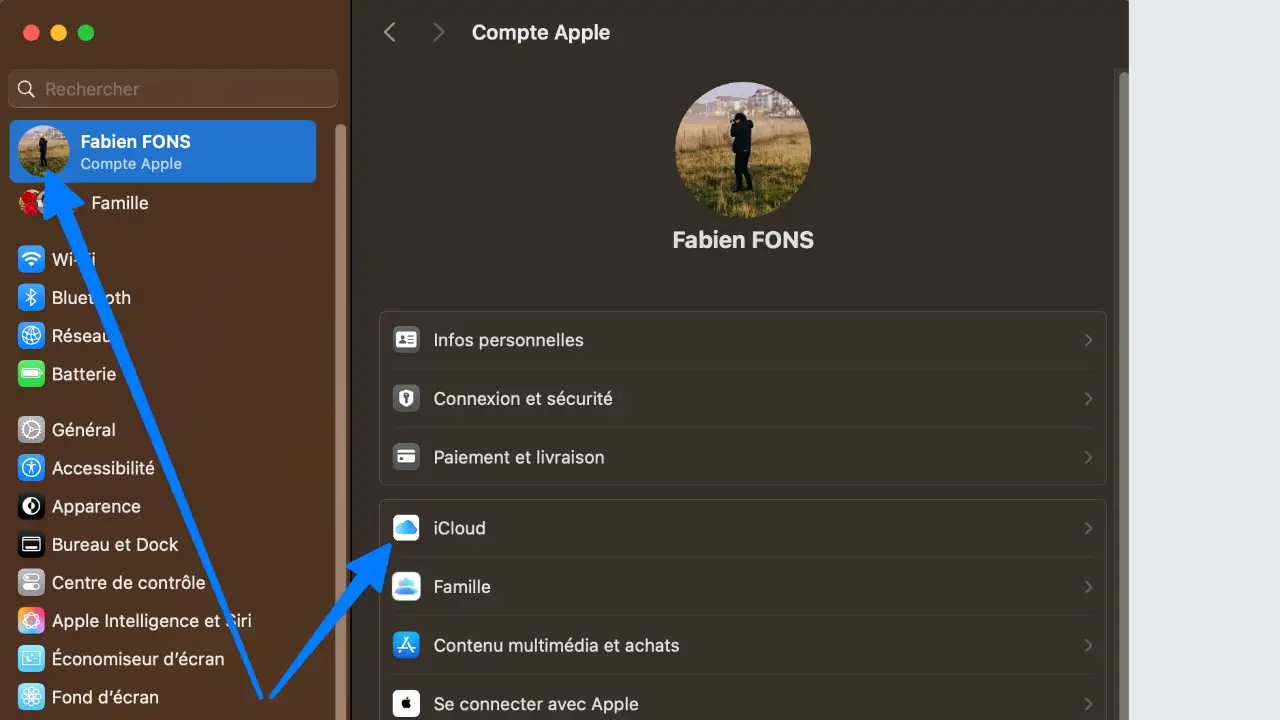This screenshot has height=720, width=1280.
Task: Click the Paiement et livraison card icon
Action: click(x=406, y=457)
